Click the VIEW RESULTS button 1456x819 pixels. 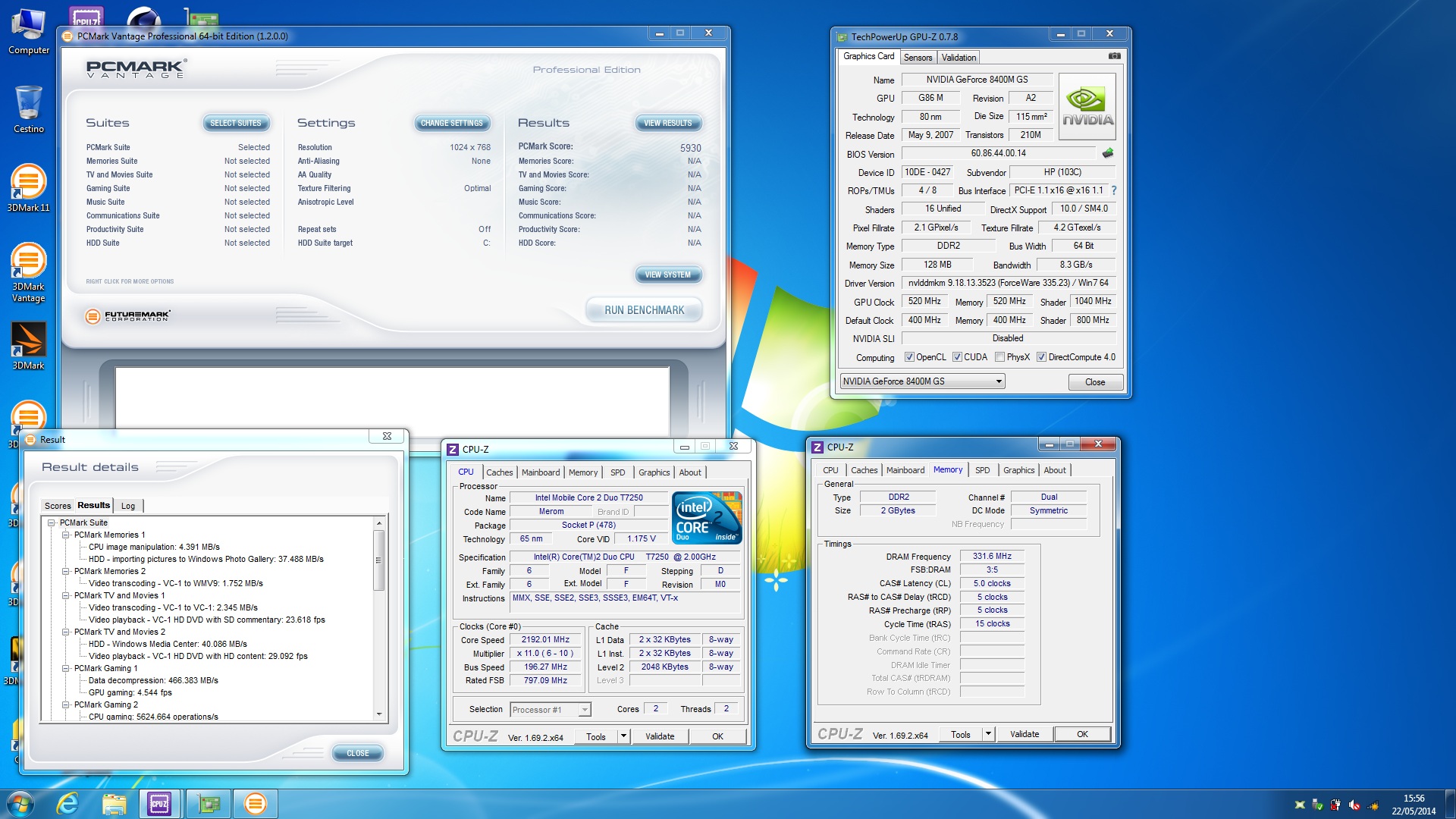click(668, 123)
